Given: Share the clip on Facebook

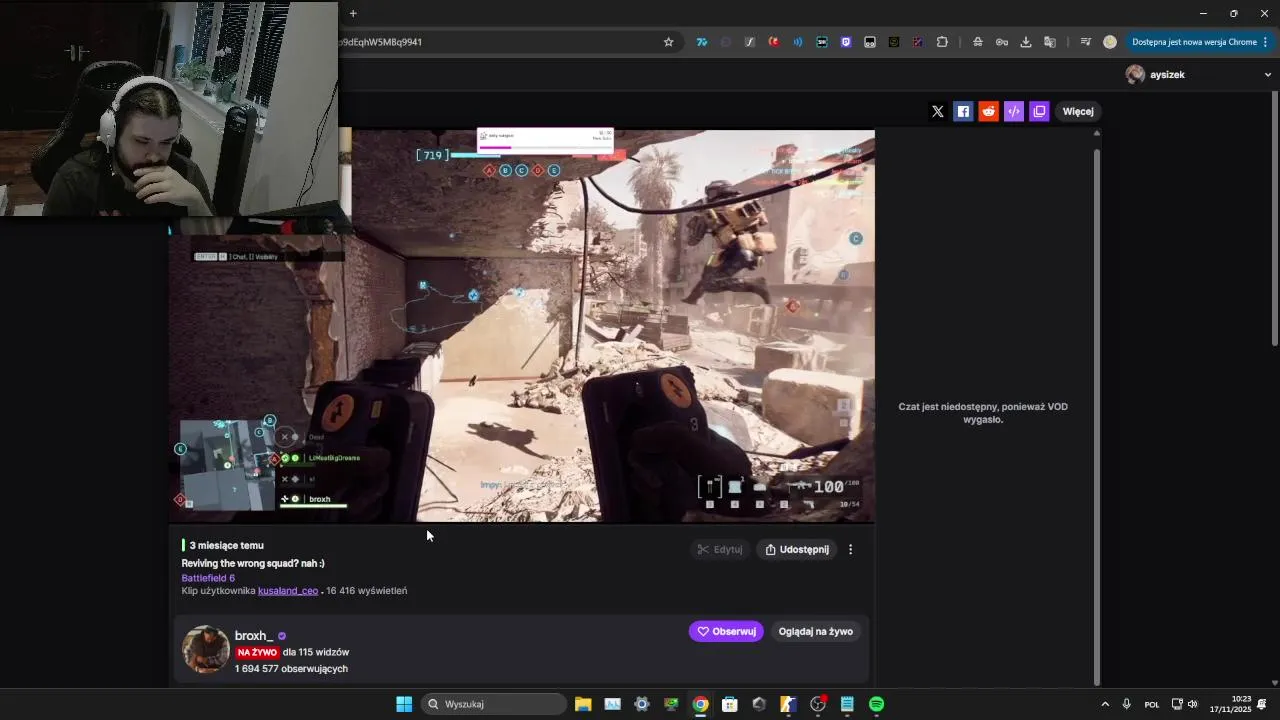Looking at the screenshot, I should pos(963,111).
